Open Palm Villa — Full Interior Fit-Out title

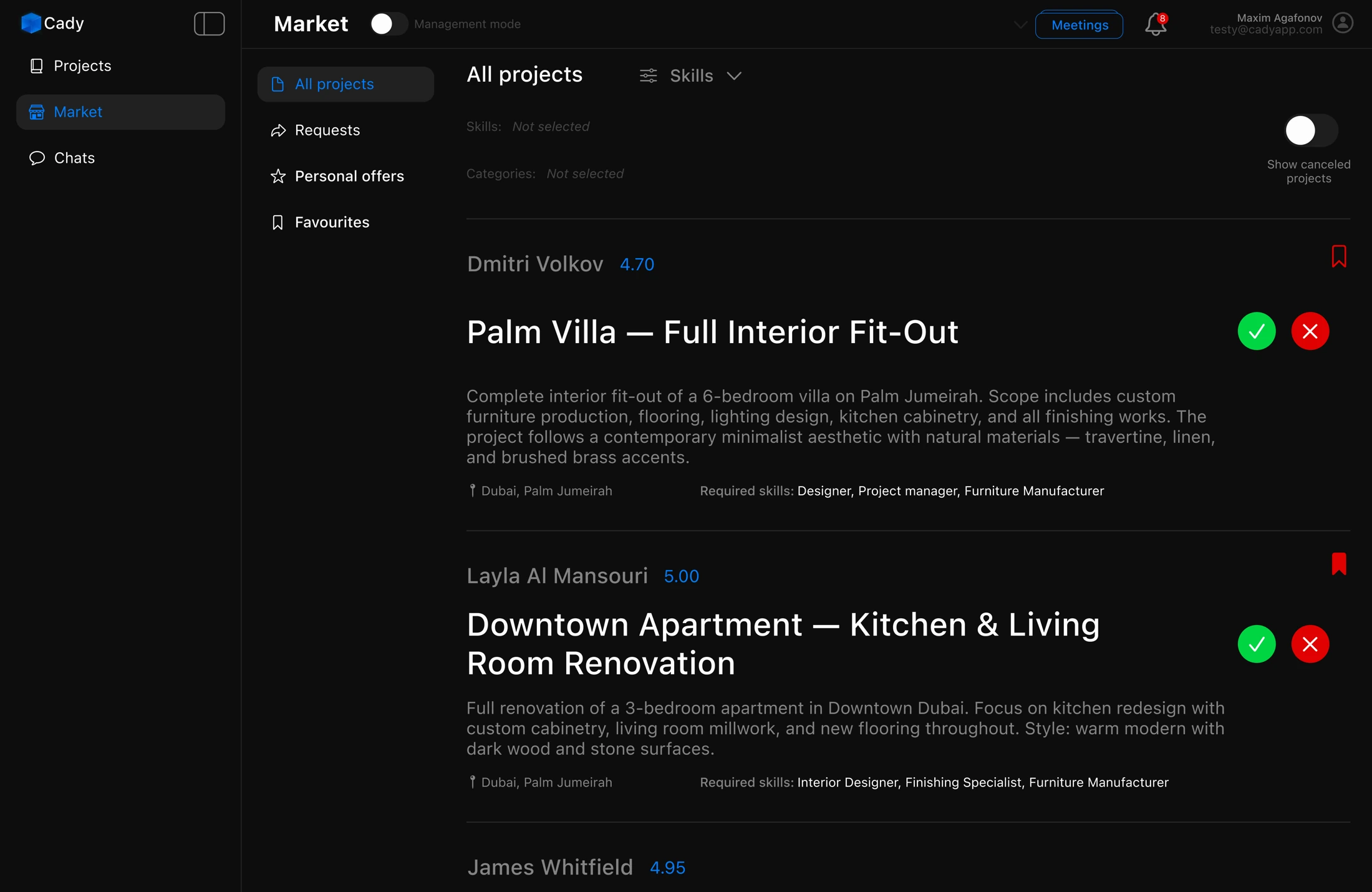(x=713, y=332)
